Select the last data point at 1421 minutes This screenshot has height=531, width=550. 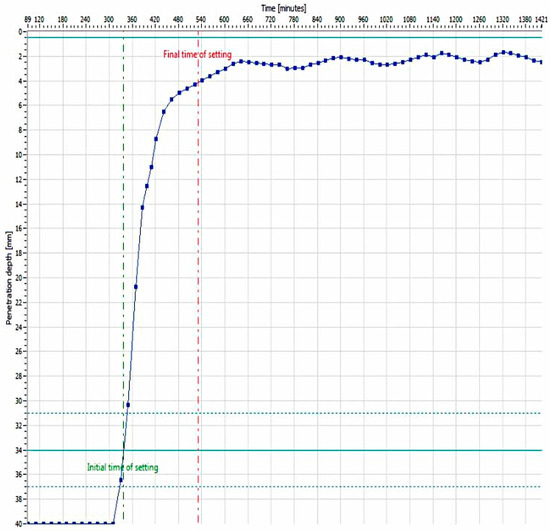tap(541, 62)
